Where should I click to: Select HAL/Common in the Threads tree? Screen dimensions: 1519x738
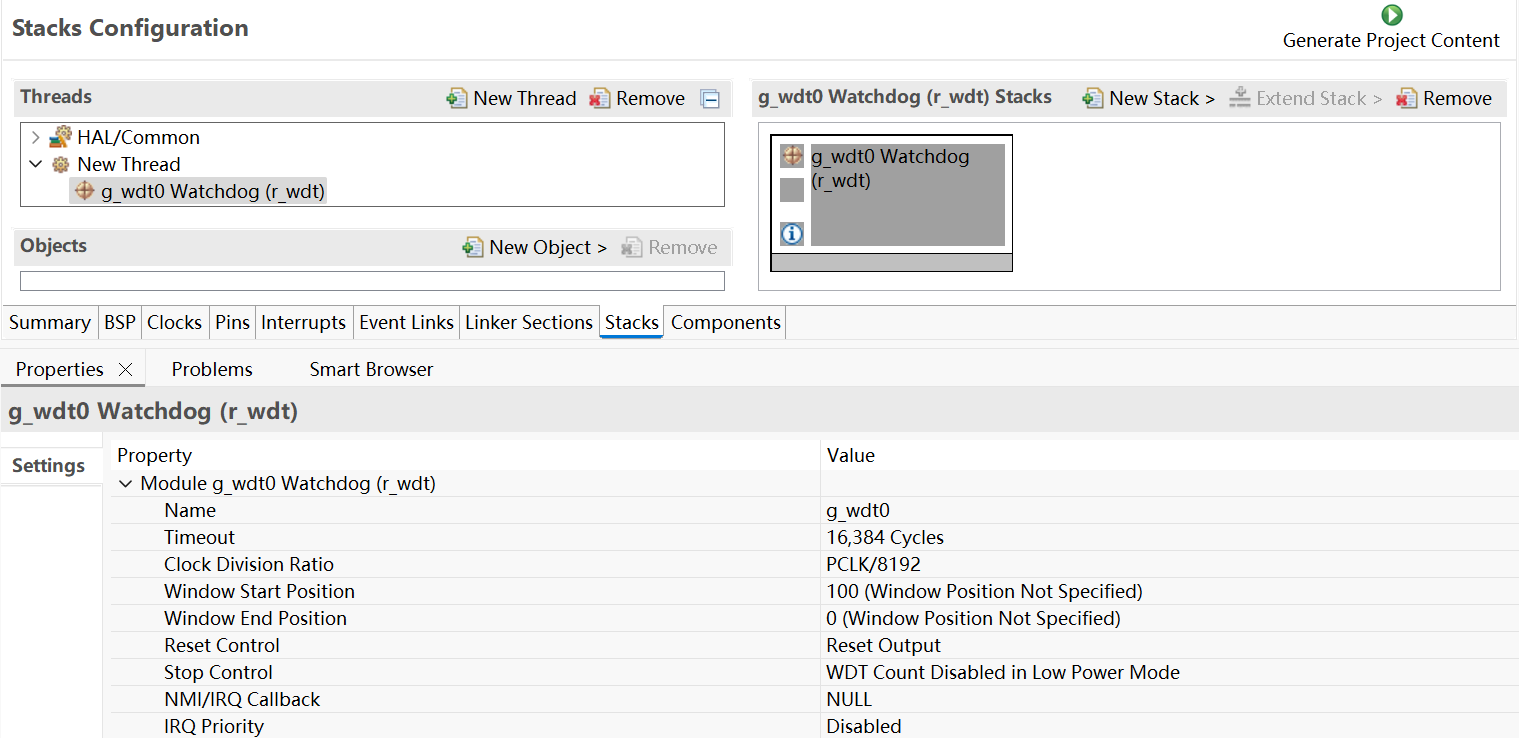click(x=138, y=137)
